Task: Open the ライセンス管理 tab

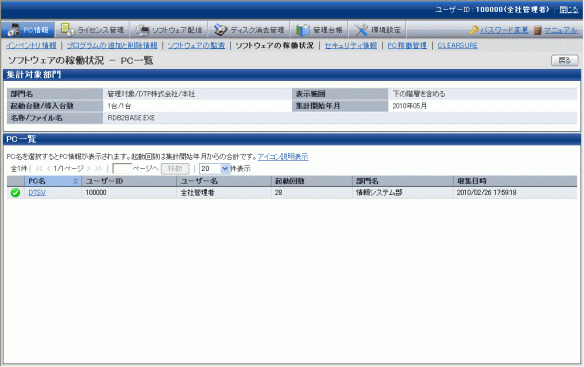Action: [92, 29]
